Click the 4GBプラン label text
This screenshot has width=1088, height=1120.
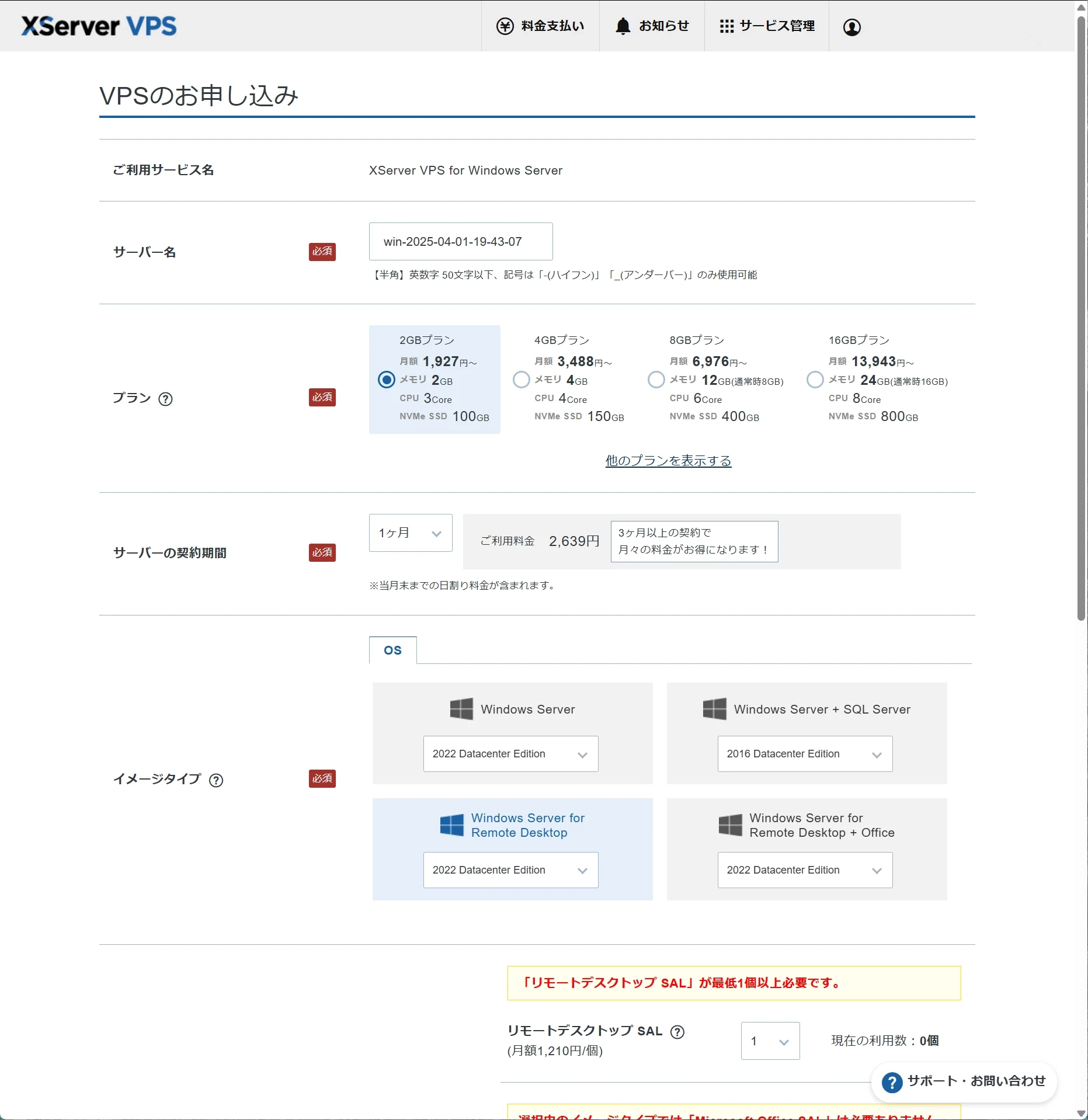562,340
